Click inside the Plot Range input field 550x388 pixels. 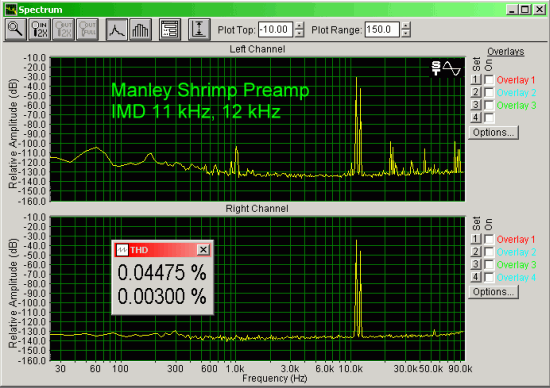tap(382, 29)
